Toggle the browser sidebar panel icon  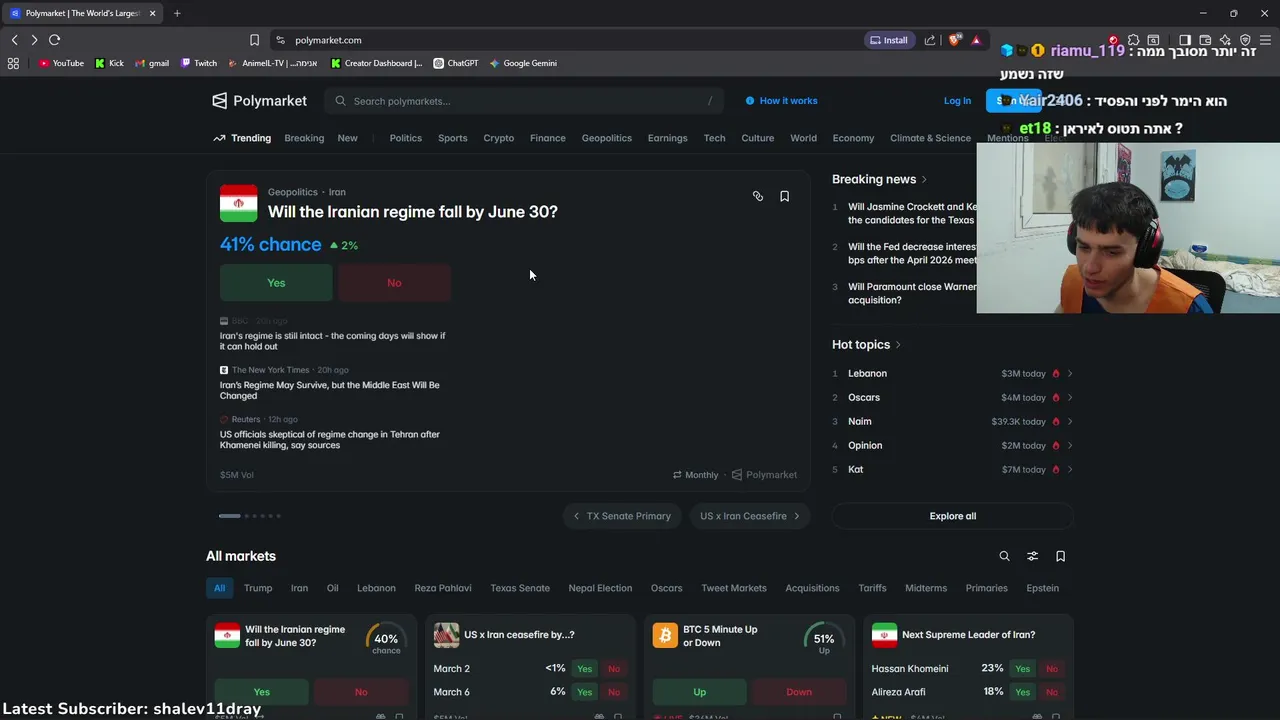click(x=1185, y=40)
